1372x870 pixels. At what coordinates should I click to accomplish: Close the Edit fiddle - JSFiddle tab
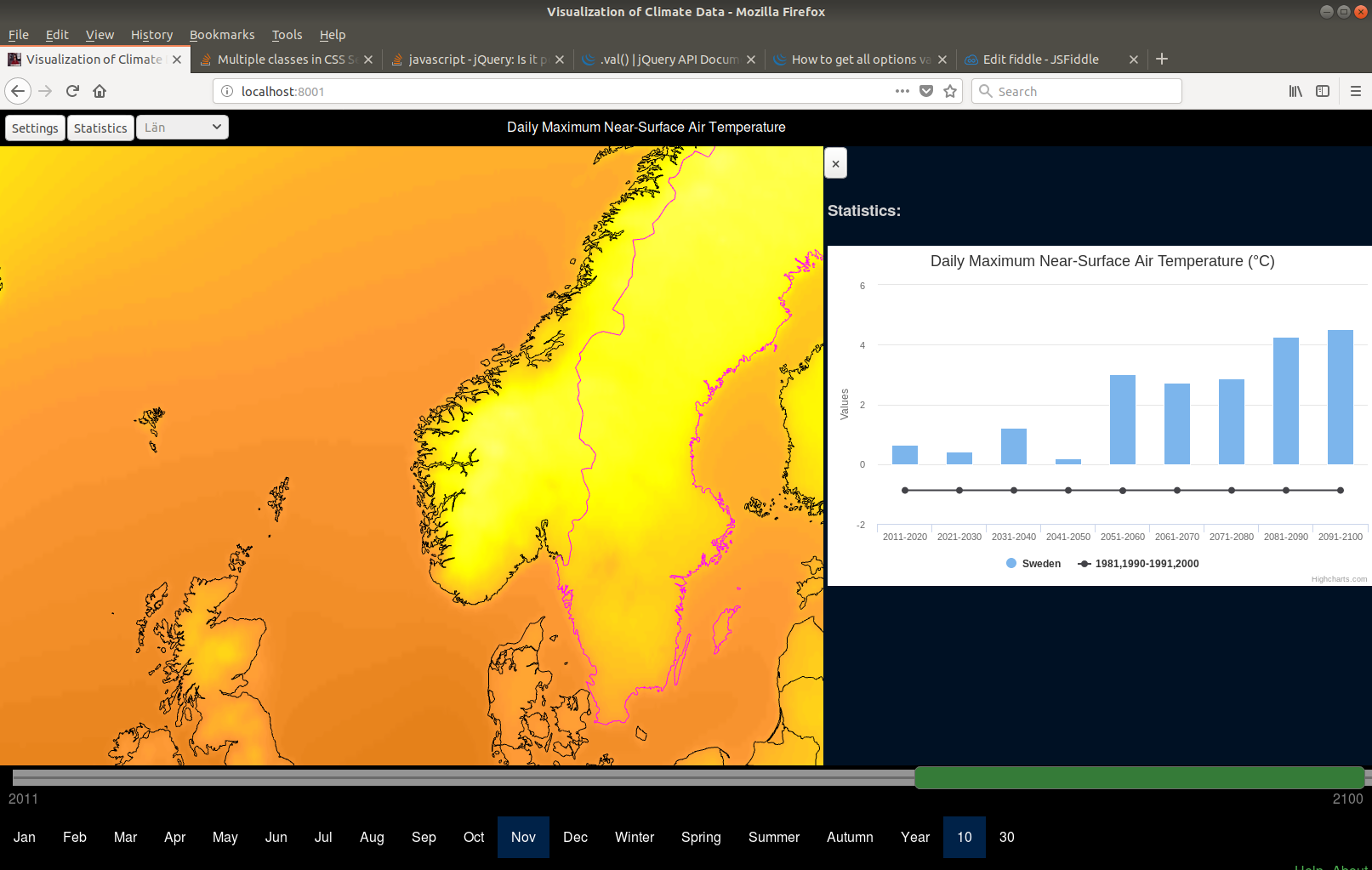(x=1134, y=60)
